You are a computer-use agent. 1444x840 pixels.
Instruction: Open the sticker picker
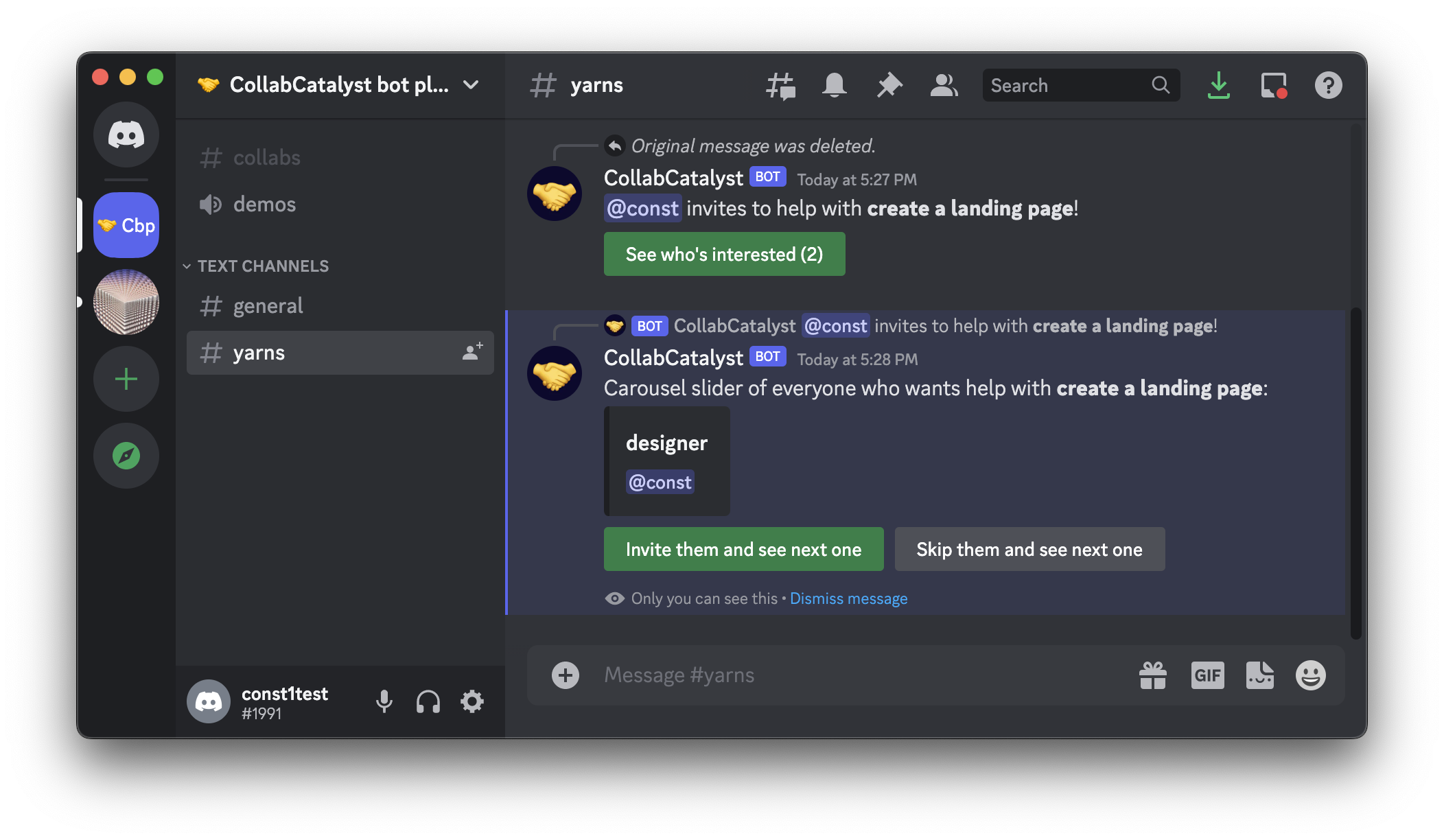click(x=1260, y=675)
